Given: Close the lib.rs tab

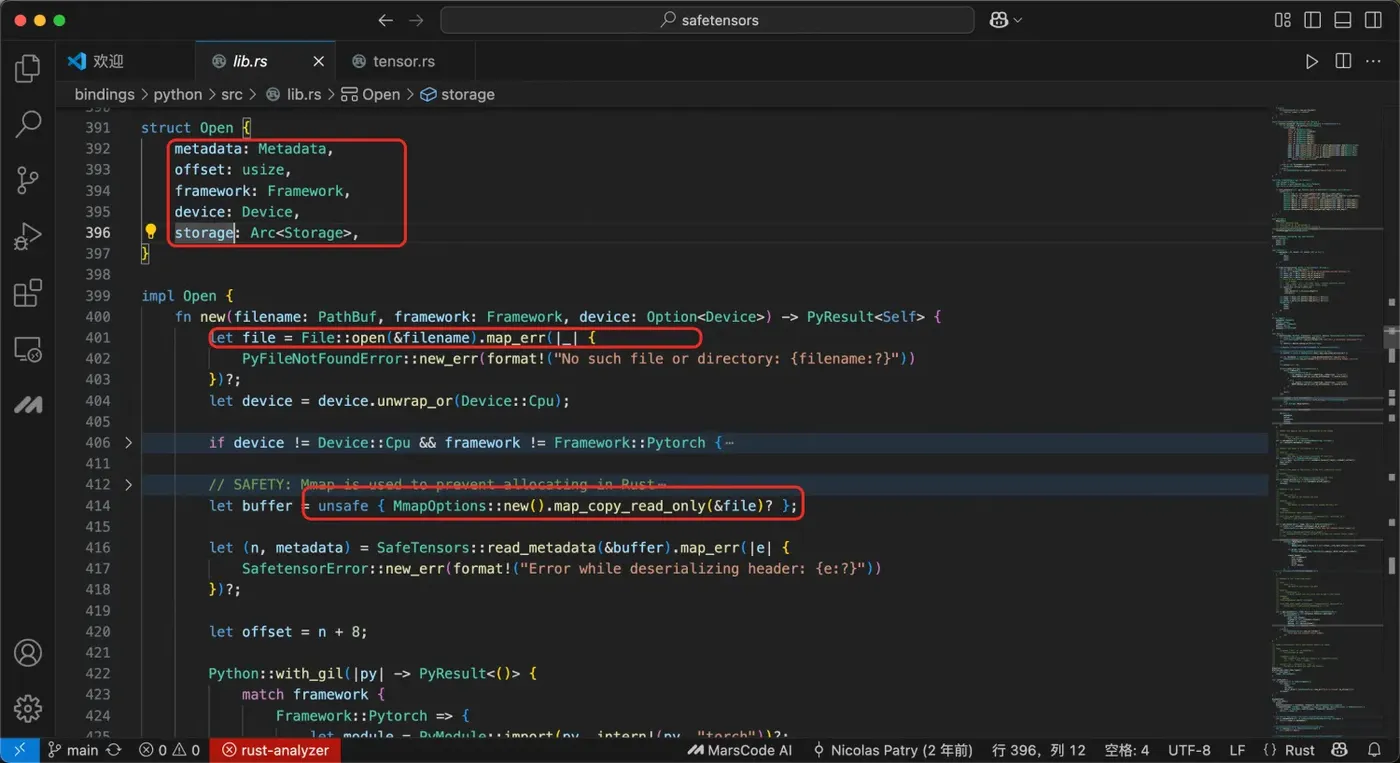Looking at the screenshot, I should (319, 61).
